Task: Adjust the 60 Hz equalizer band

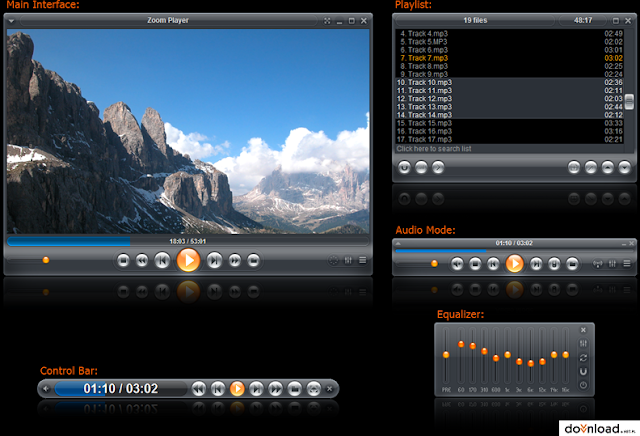Action: (461, 344)
